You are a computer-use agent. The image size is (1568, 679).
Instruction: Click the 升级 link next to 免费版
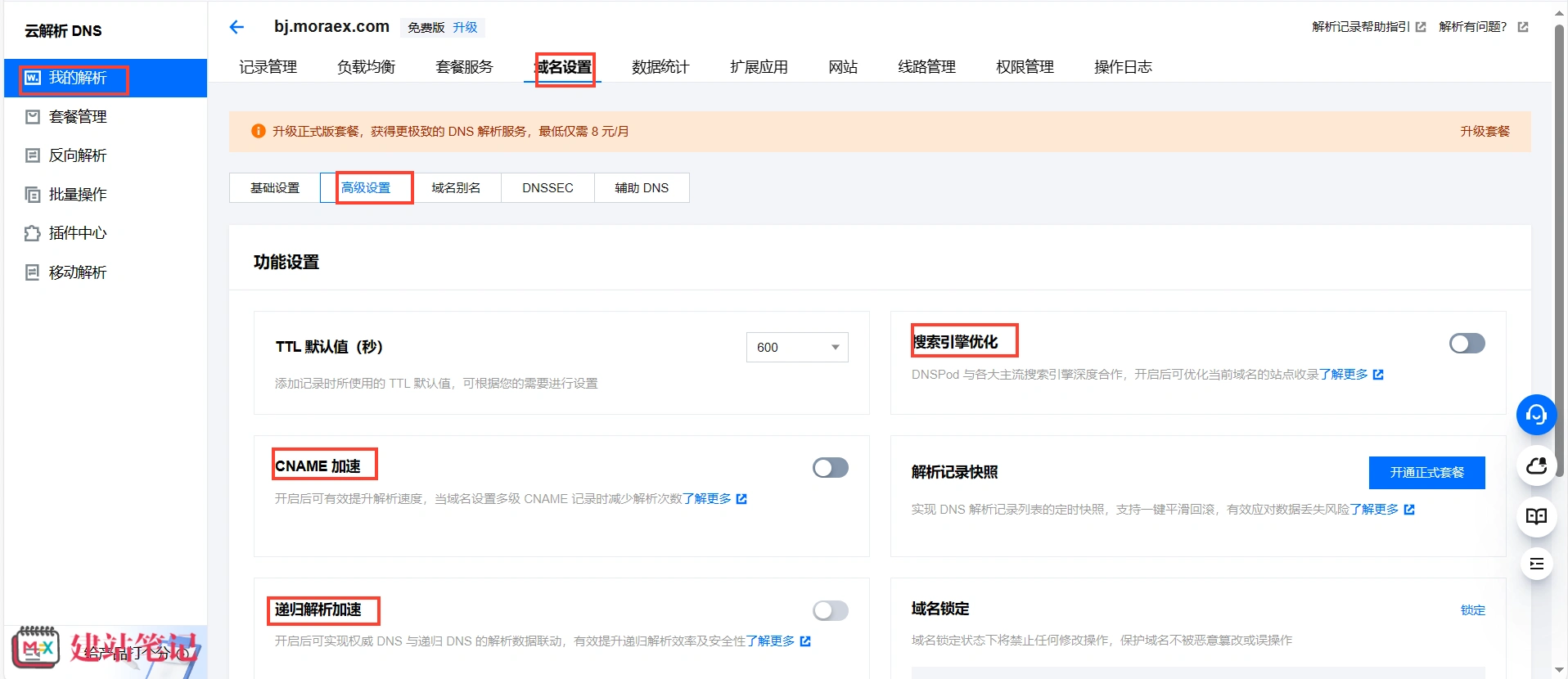pyautogui.click(x=465, y=28)
